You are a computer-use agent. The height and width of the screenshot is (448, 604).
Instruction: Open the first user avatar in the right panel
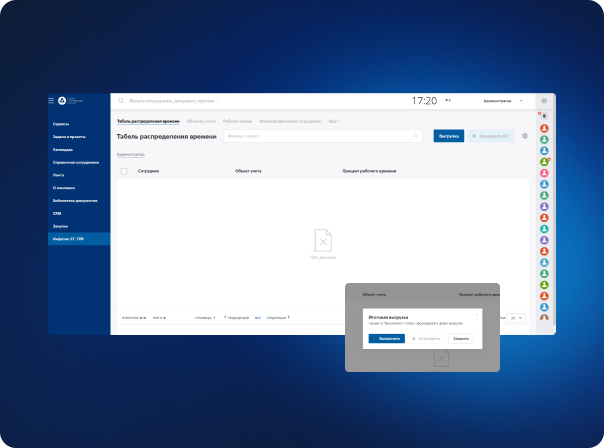click(544, 129)
